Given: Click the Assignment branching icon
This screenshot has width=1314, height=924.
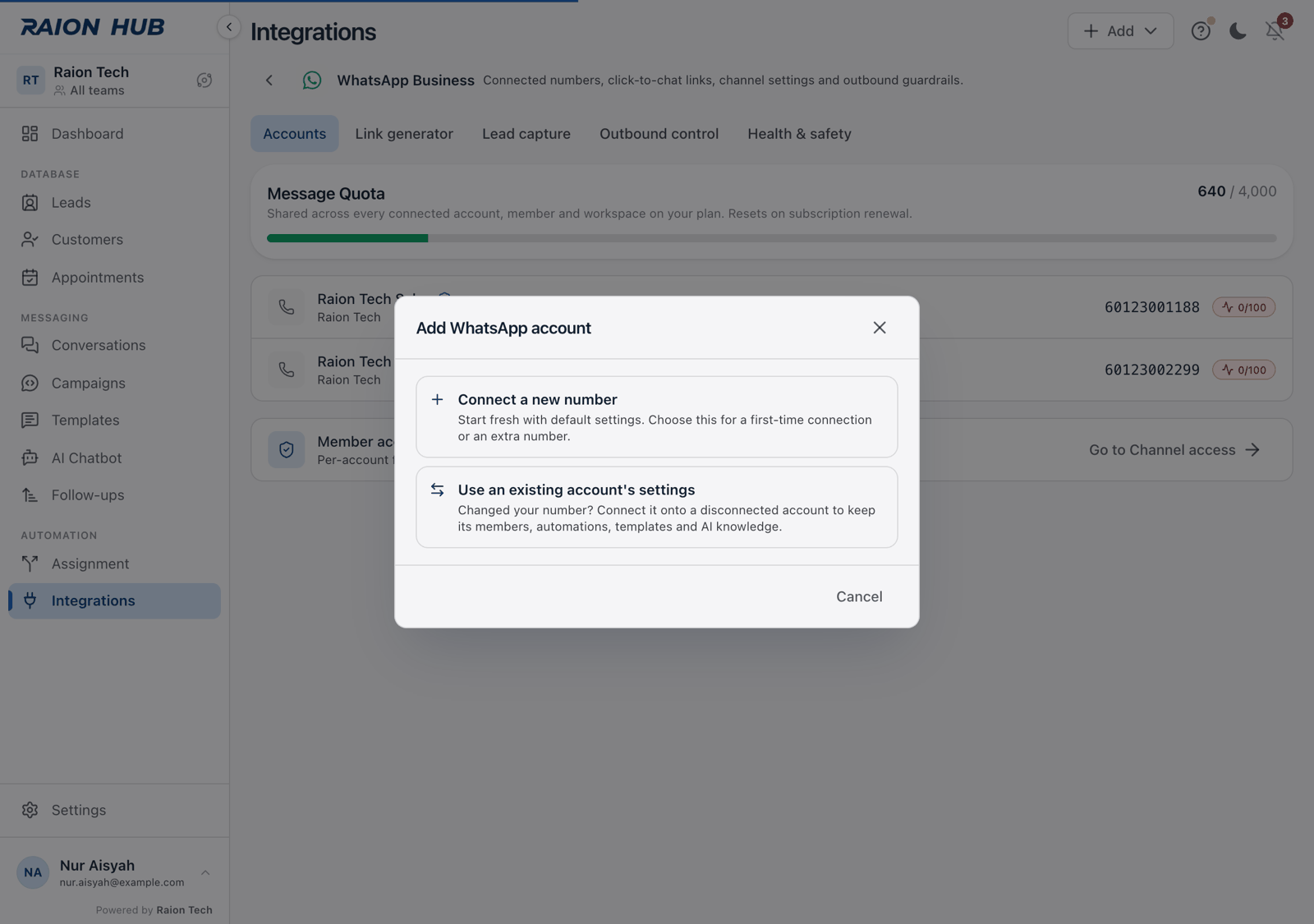Looking at the screenshot, I should [30, 563].
